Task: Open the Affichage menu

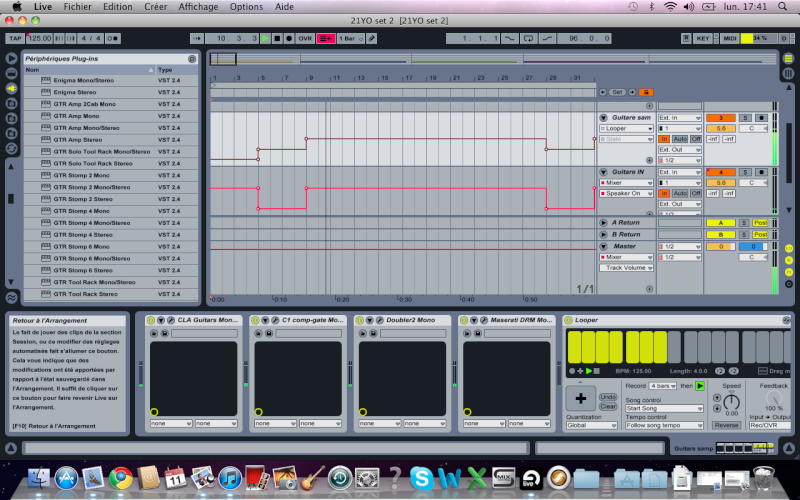Action: (x=198, y=6)
